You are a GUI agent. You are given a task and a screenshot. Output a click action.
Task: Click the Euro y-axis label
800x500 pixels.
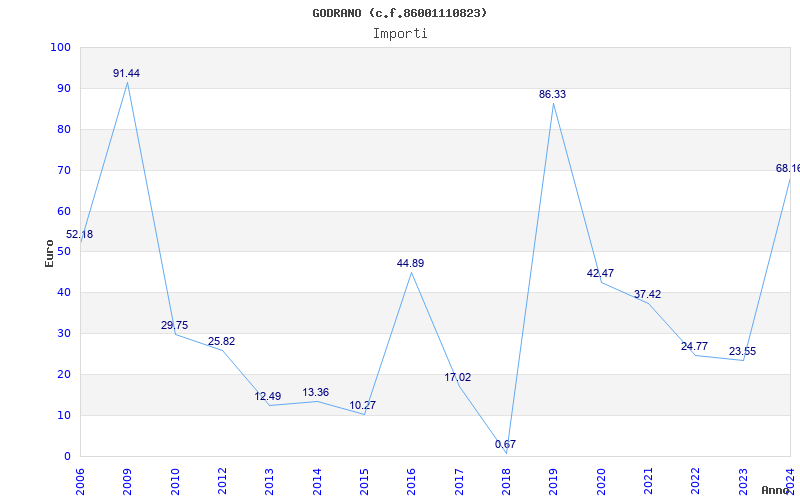(49, 253)
